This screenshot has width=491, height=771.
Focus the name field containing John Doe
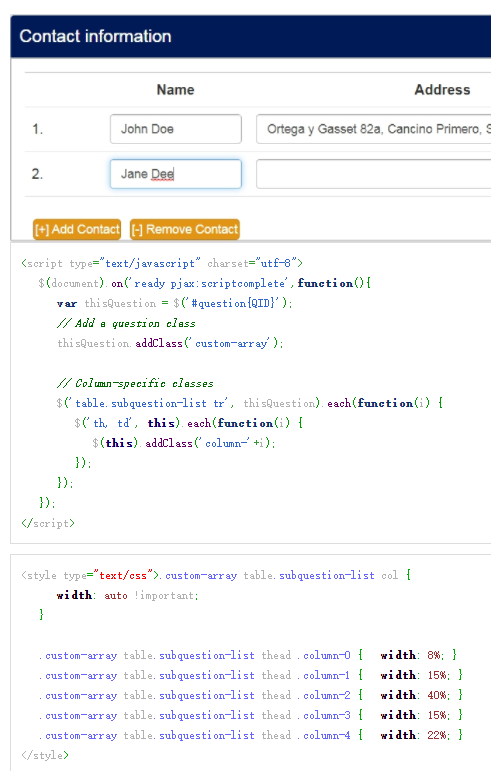176,129
